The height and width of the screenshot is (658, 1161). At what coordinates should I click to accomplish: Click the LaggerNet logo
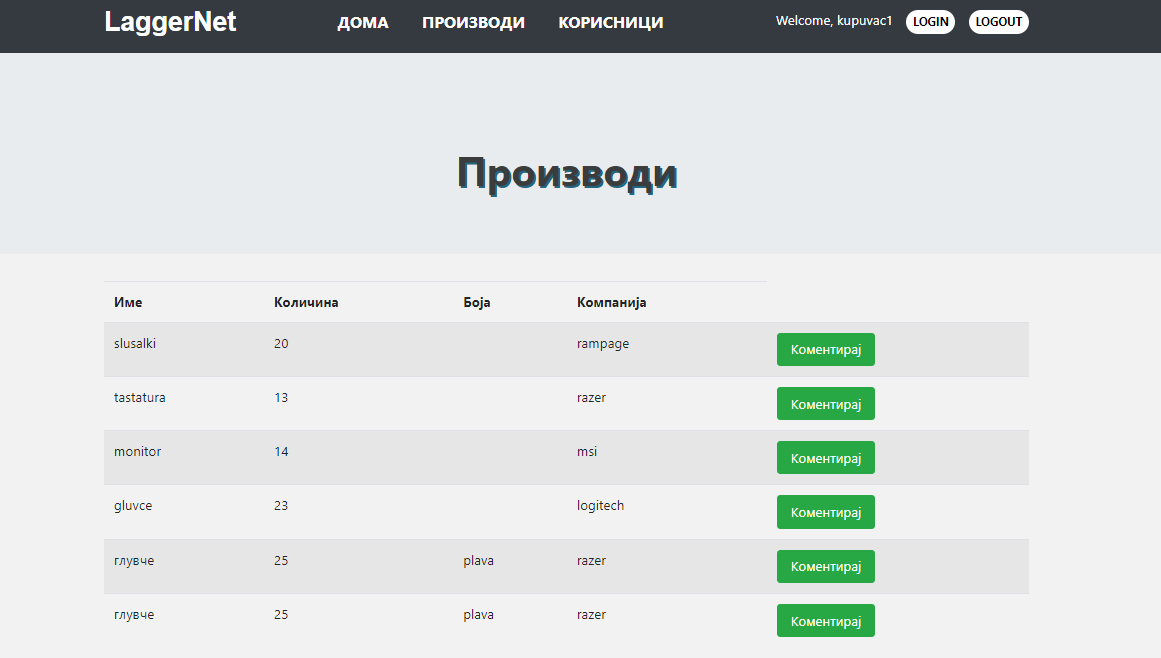pyautogui.click(x=170, y=22)
